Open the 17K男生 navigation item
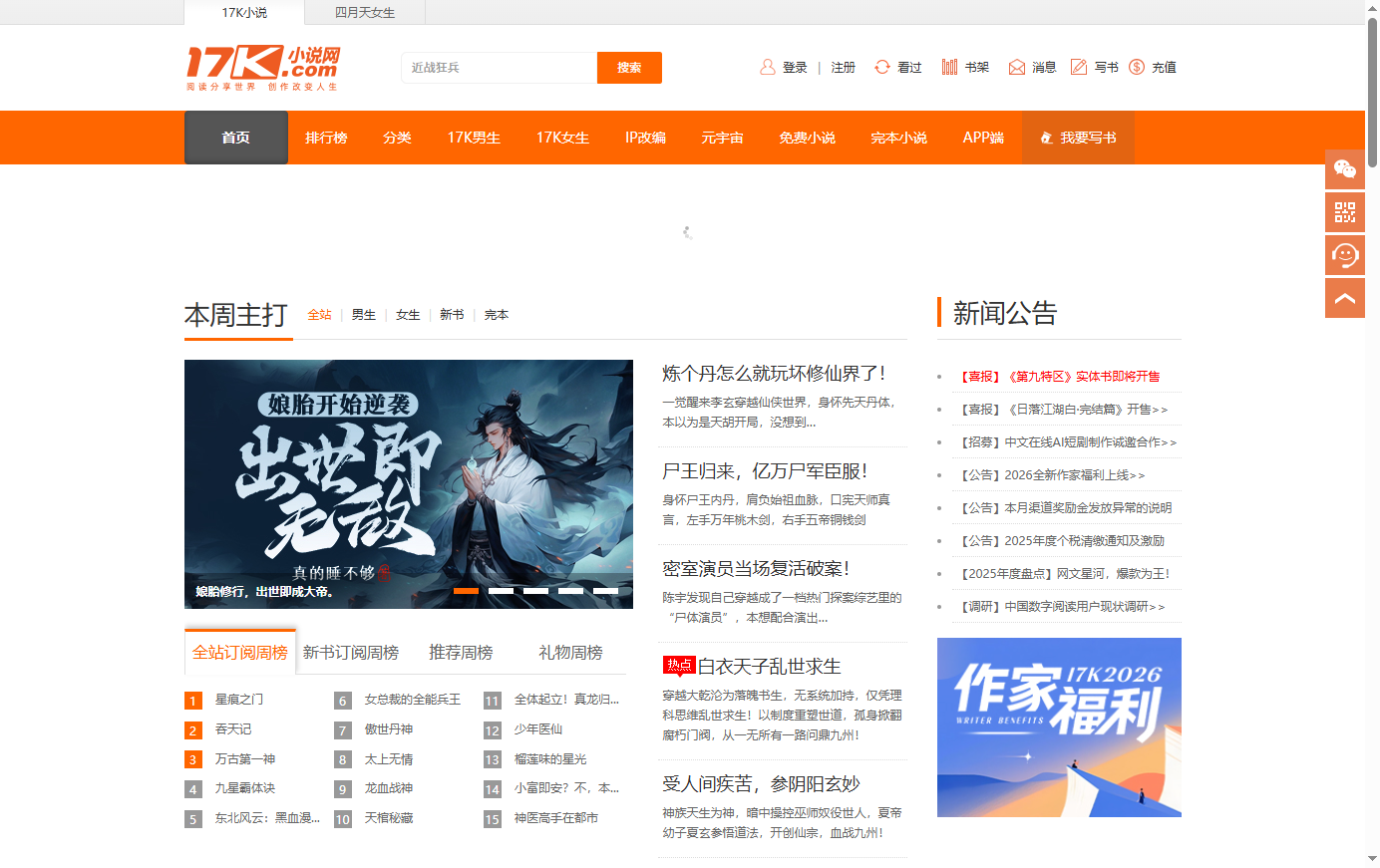This screenshot has width=1380, height=868. [474, 138]
